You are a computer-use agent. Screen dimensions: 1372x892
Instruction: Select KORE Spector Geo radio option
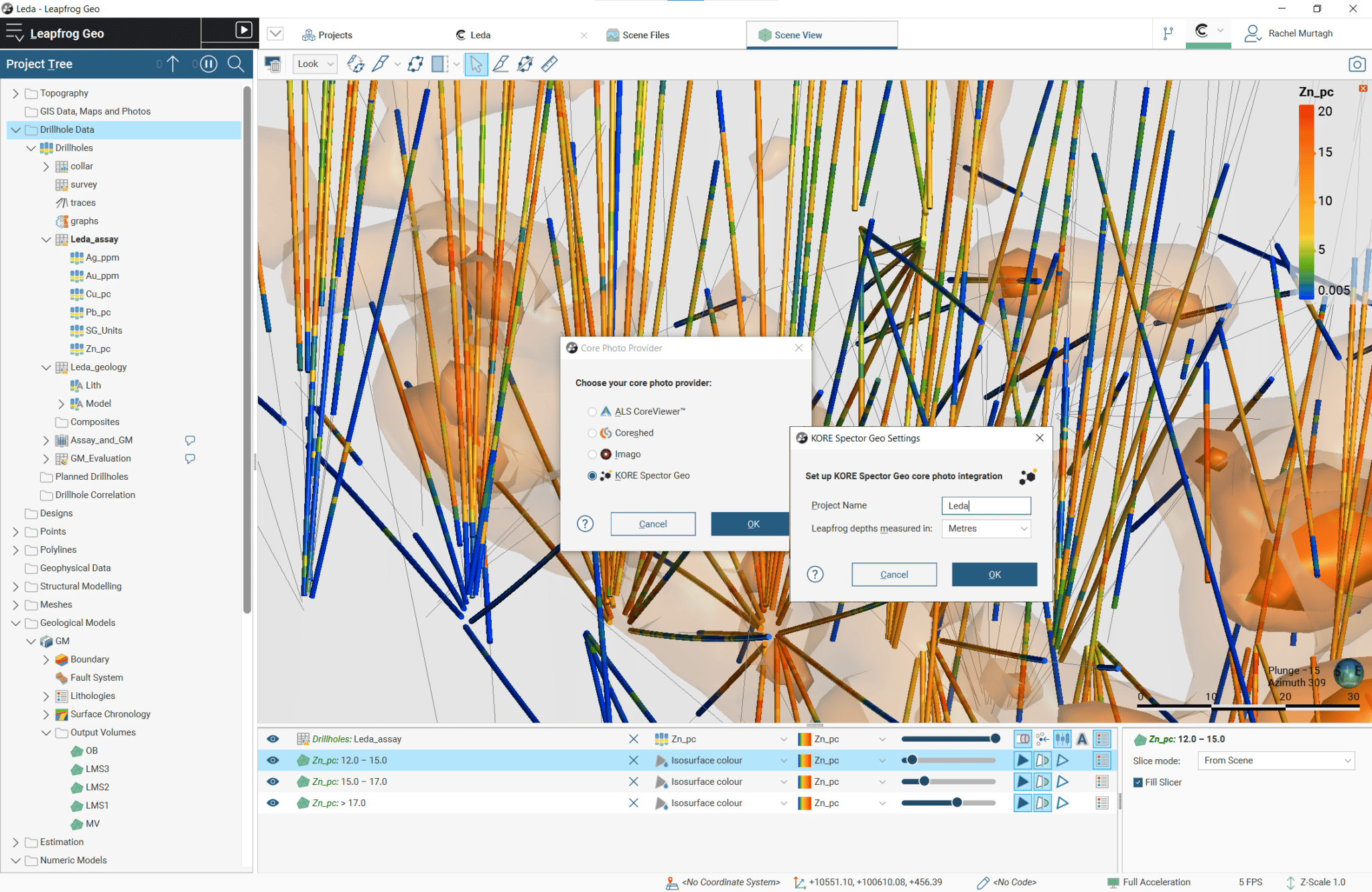pos(592,476)
